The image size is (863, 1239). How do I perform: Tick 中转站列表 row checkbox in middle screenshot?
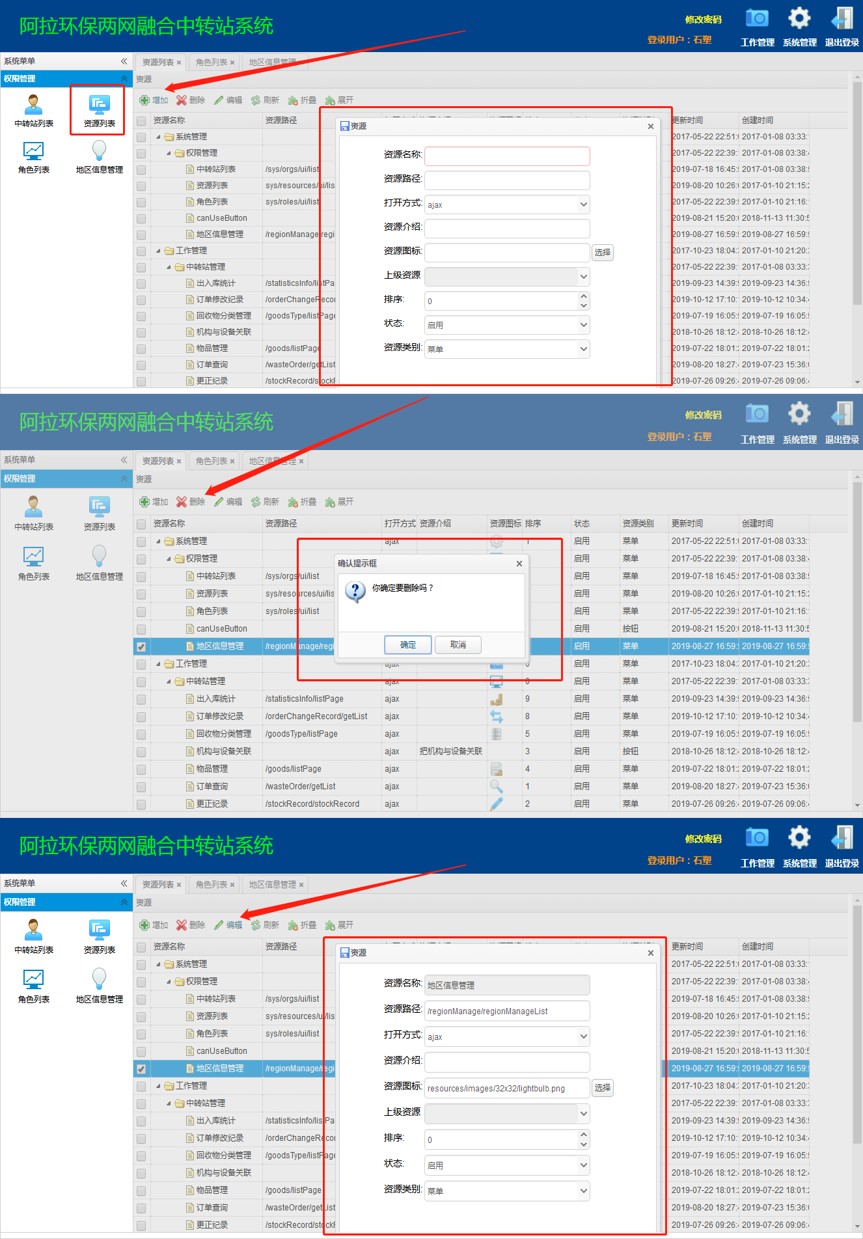click(x=141, y=577)
